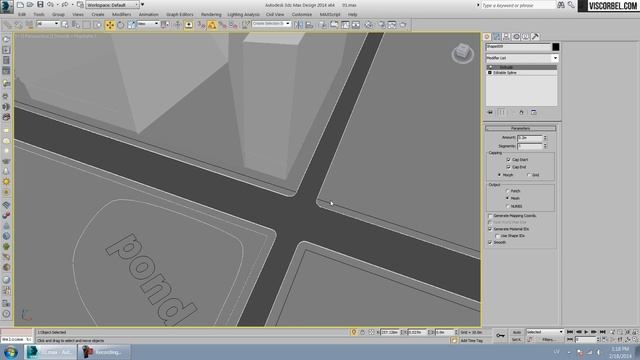Open the Motion command panel tab
Viewport: 640px width, 360px height.
[x=516, y=37]
